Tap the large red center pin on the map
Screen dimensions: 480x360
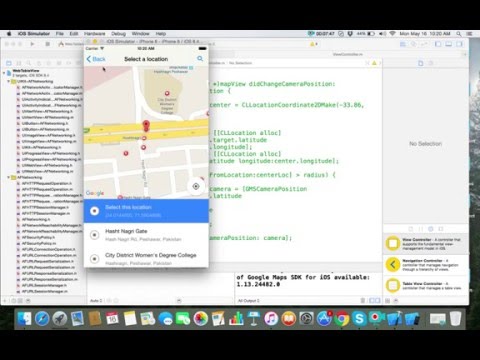pyautogui.click(x=146, y=126)
